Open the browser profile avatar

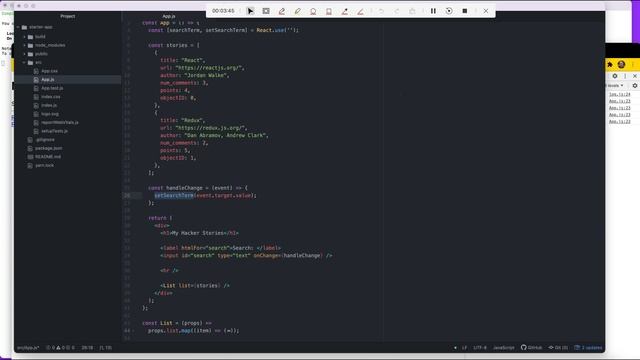coord(621,64)
